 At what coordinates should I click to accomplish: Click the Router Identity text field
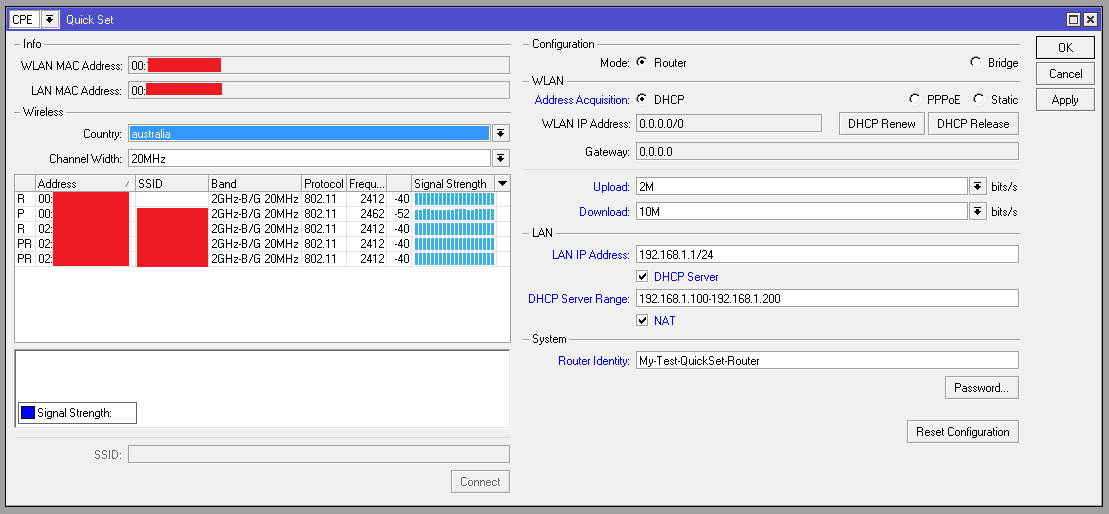826,360
